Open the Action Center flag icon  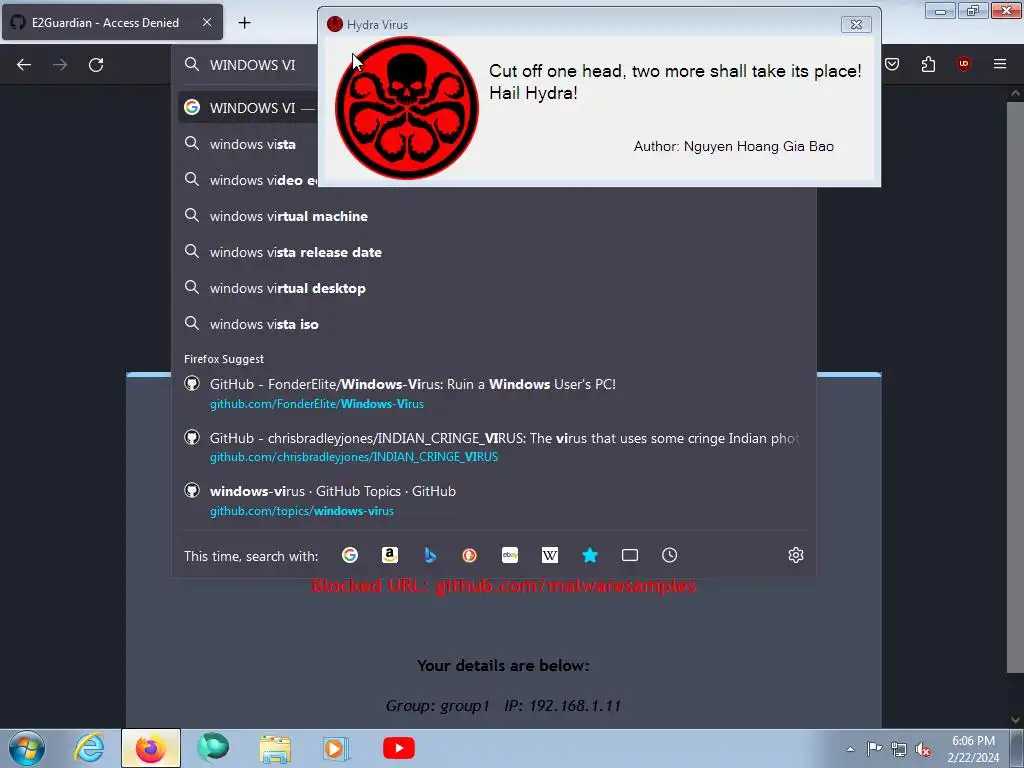pyautogui.click(x=874, y=749)
